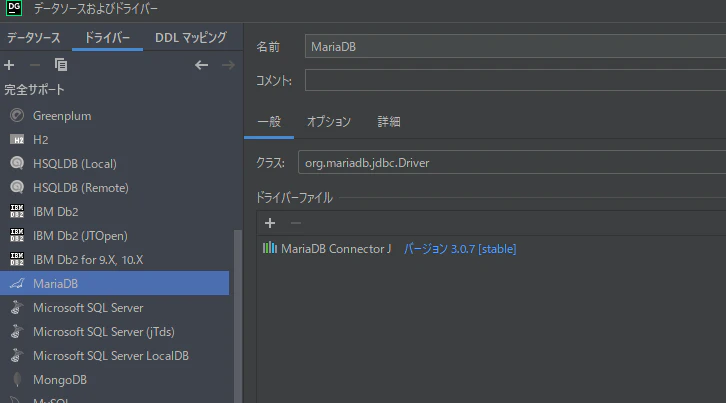Select HSQLDB (Remote) driver
This screenshot has height=403, width=726.
(114, 187)
